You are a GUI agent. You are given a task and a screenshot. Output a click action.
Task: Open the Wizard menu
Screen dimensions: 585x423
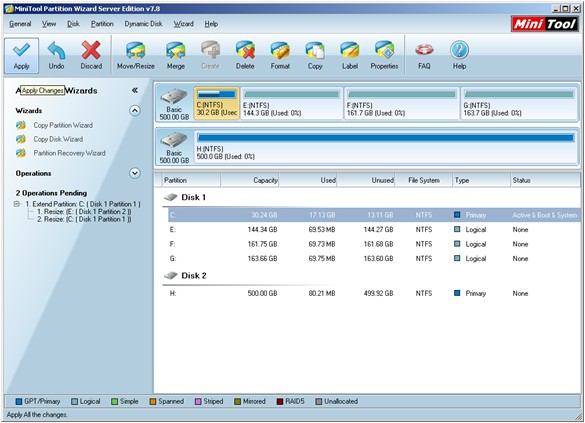click(x=184, y=24)
